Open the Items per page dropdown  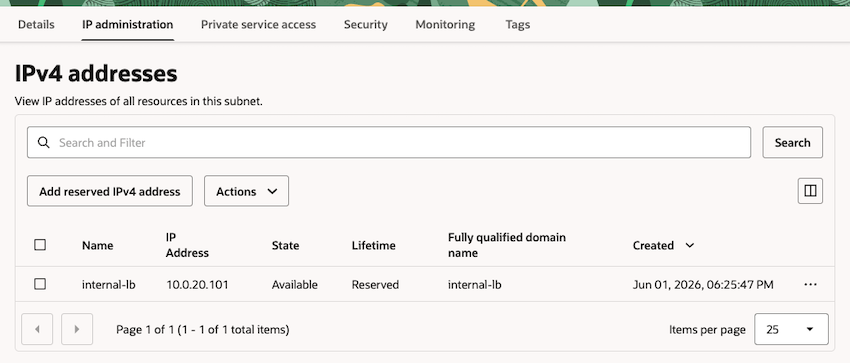pyautogui.click(x=791, y=329)
